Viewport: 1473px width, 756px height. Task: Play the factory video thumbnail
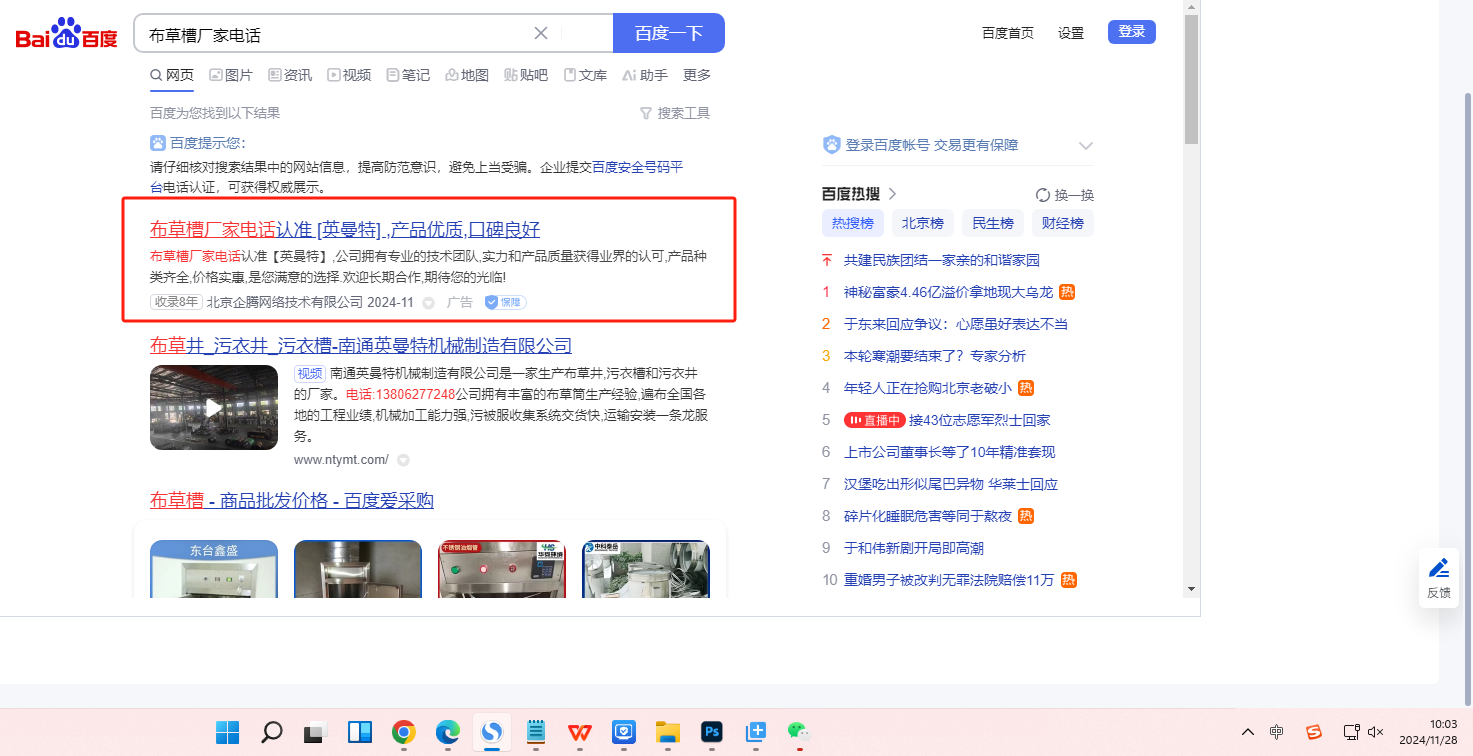(214, 407)
